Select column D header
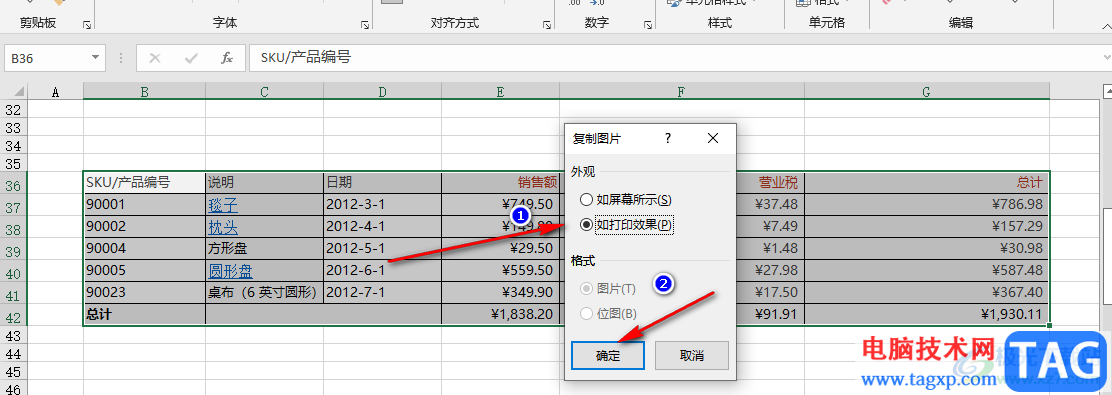 click(x=382, y=91)
